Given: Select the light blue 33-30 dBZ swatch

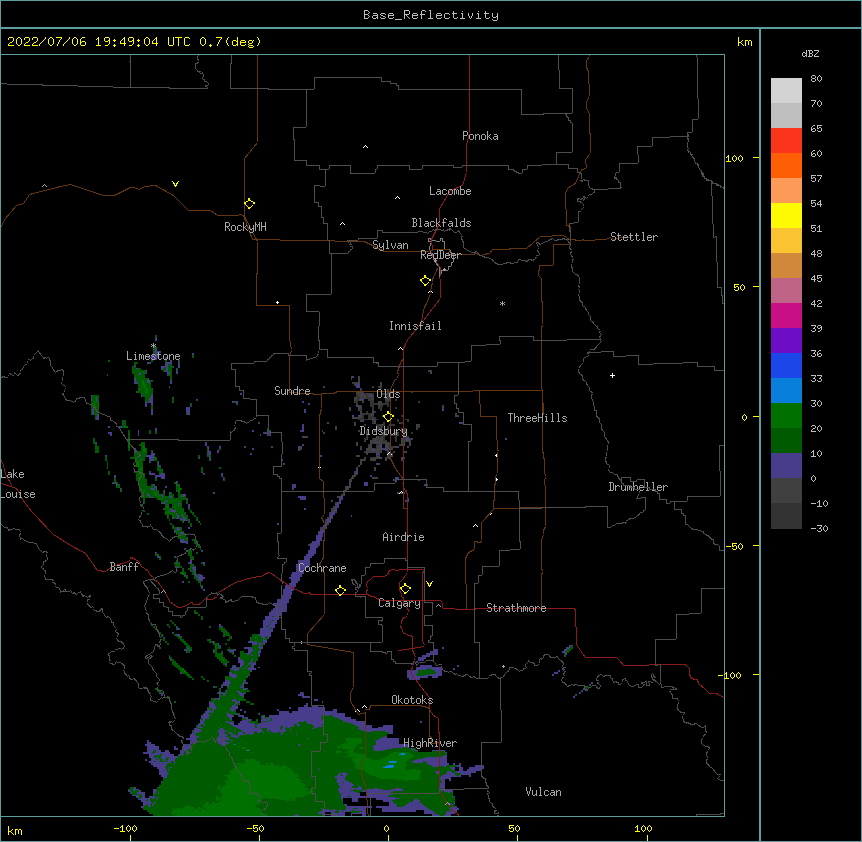Looking at the screenshot, I should tap(786, 391).
